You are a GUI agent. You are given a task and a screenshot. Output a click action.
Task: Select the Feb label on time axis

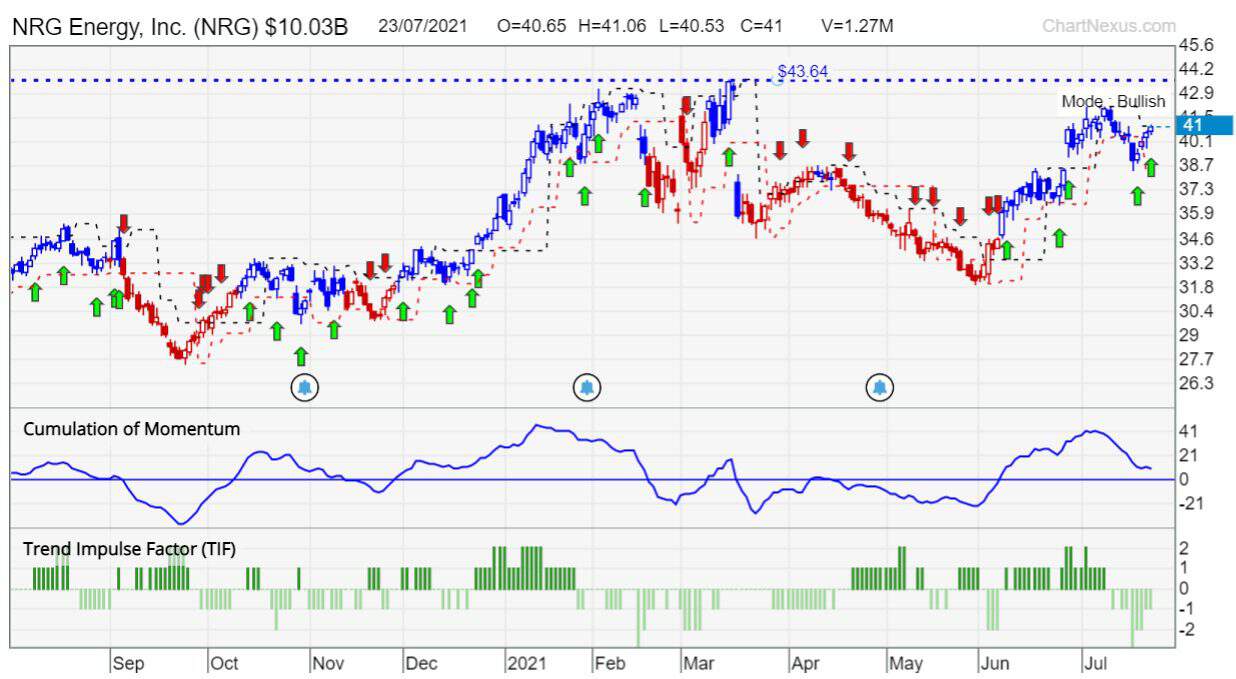coord(609,663)
